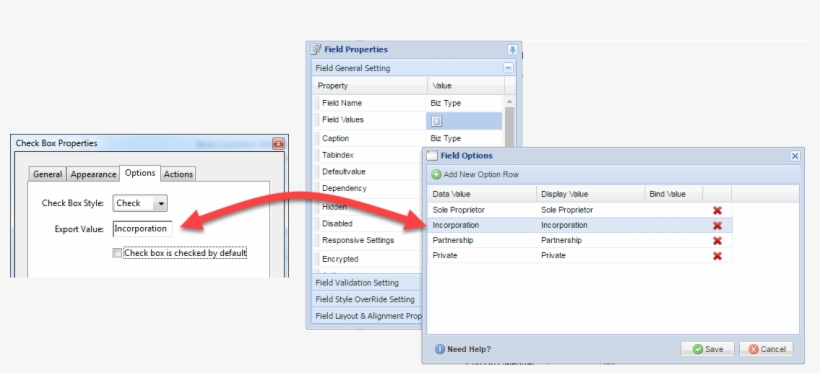Click 'Sole Proprietor' display value cell
The width and height of the screenshot is (820, 373).
[590, 210]
